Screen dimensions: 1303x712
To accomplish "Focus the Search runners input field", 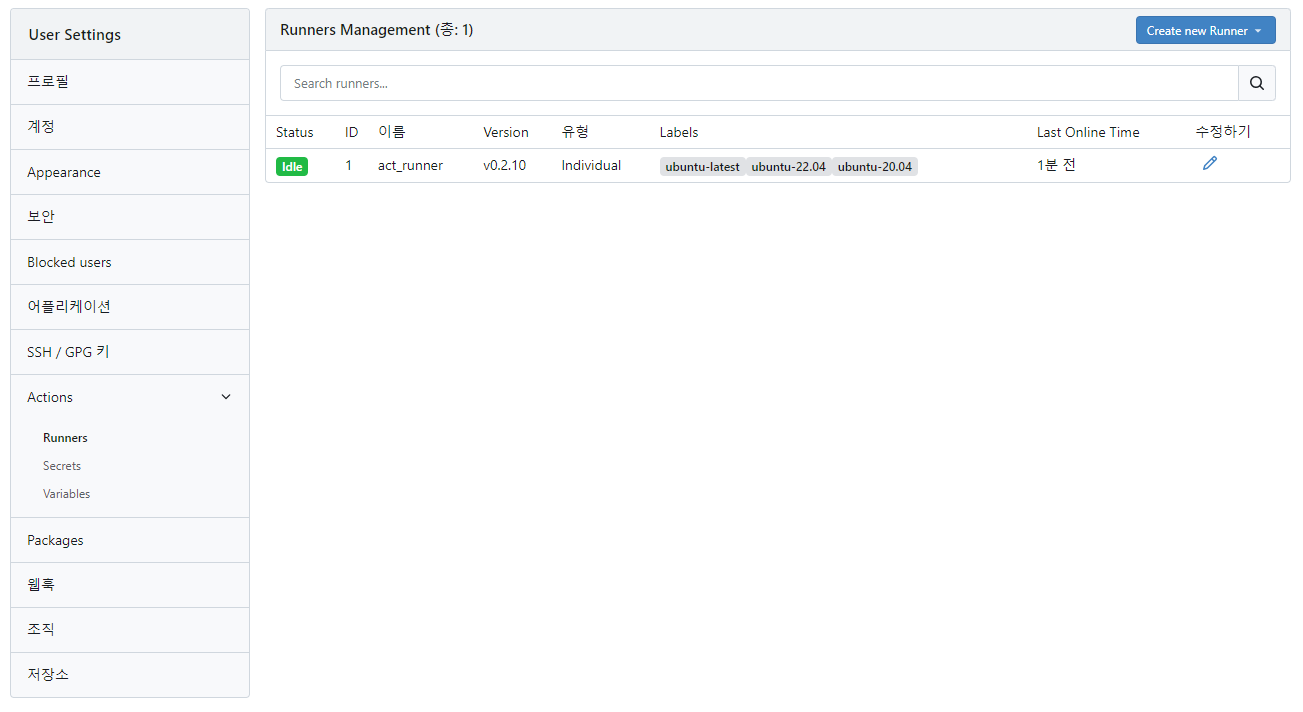I will pos(759,83).
